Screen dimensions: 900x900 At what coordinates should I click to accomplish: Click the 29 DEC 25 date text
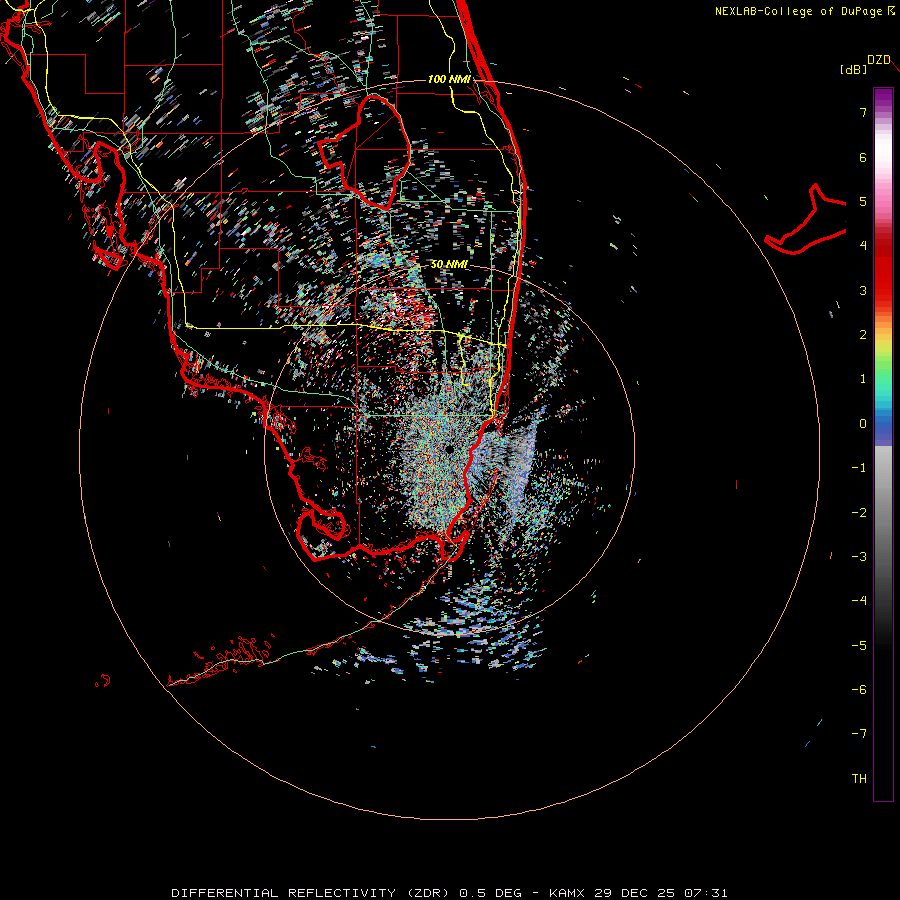634,893
